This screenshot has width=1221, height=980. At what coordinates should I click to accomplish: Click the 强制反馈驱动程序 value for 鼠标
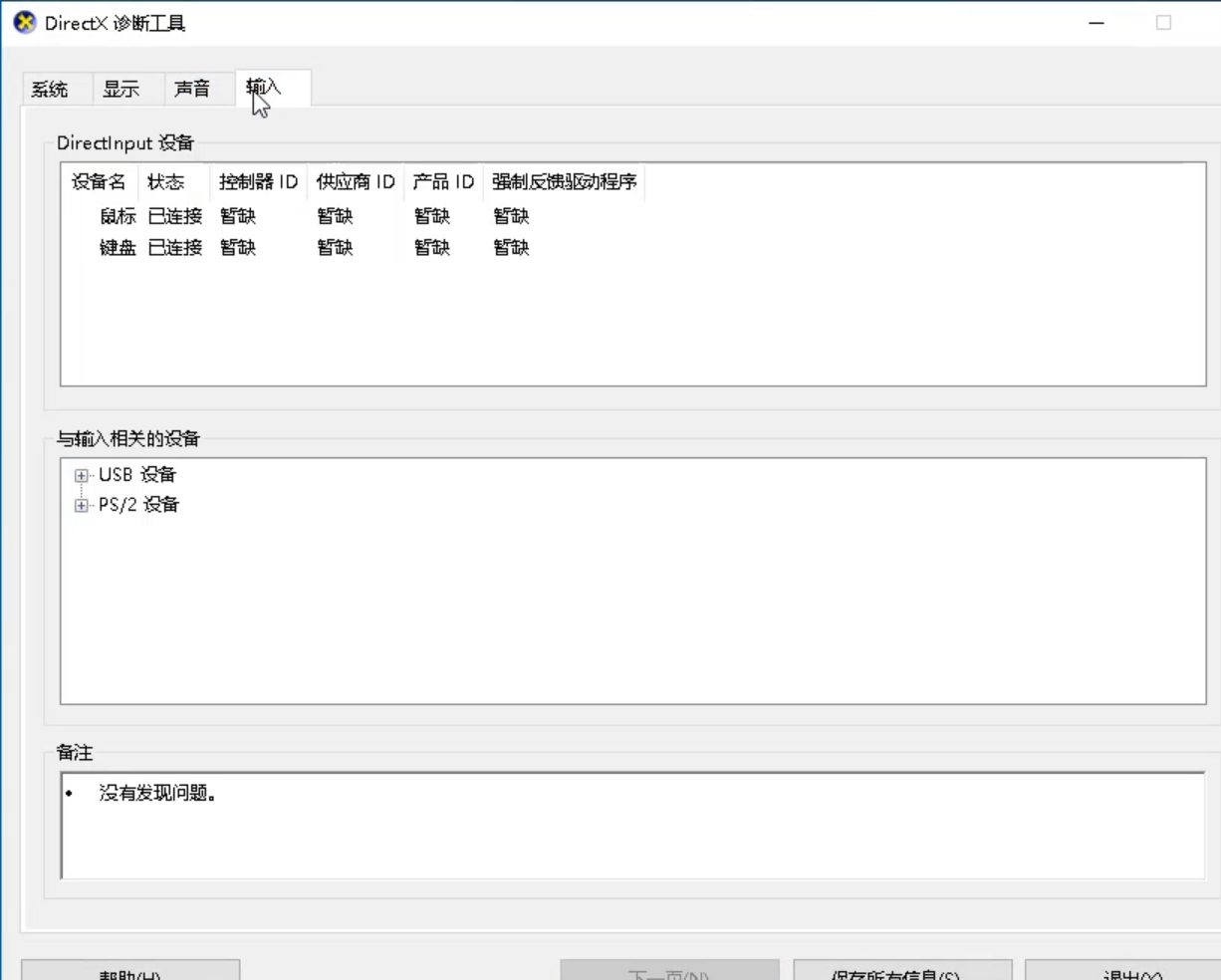point(511,216)
